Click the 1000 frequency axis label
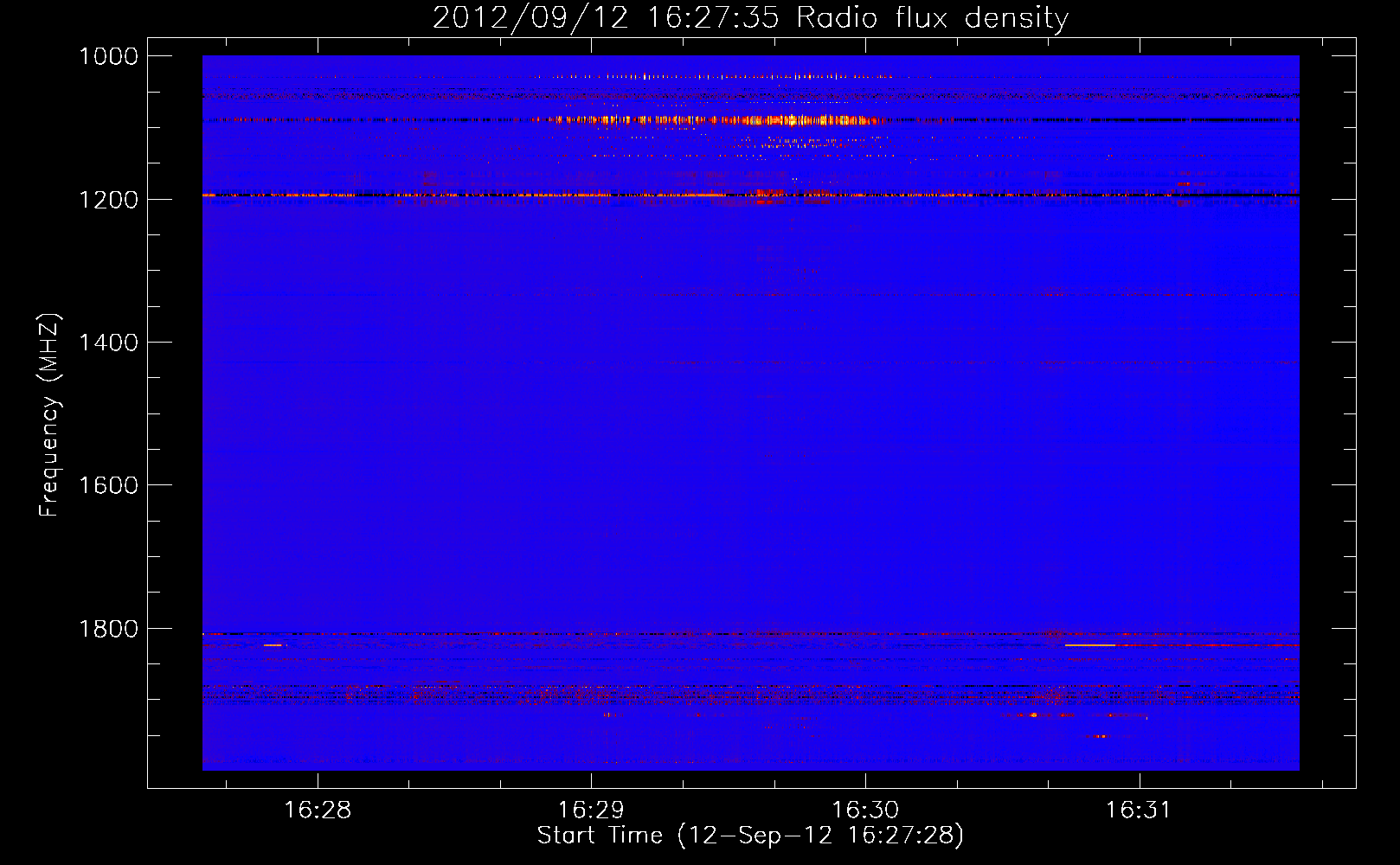The height and width of the screenshot is (865, 1400). [x=108, y=56]
